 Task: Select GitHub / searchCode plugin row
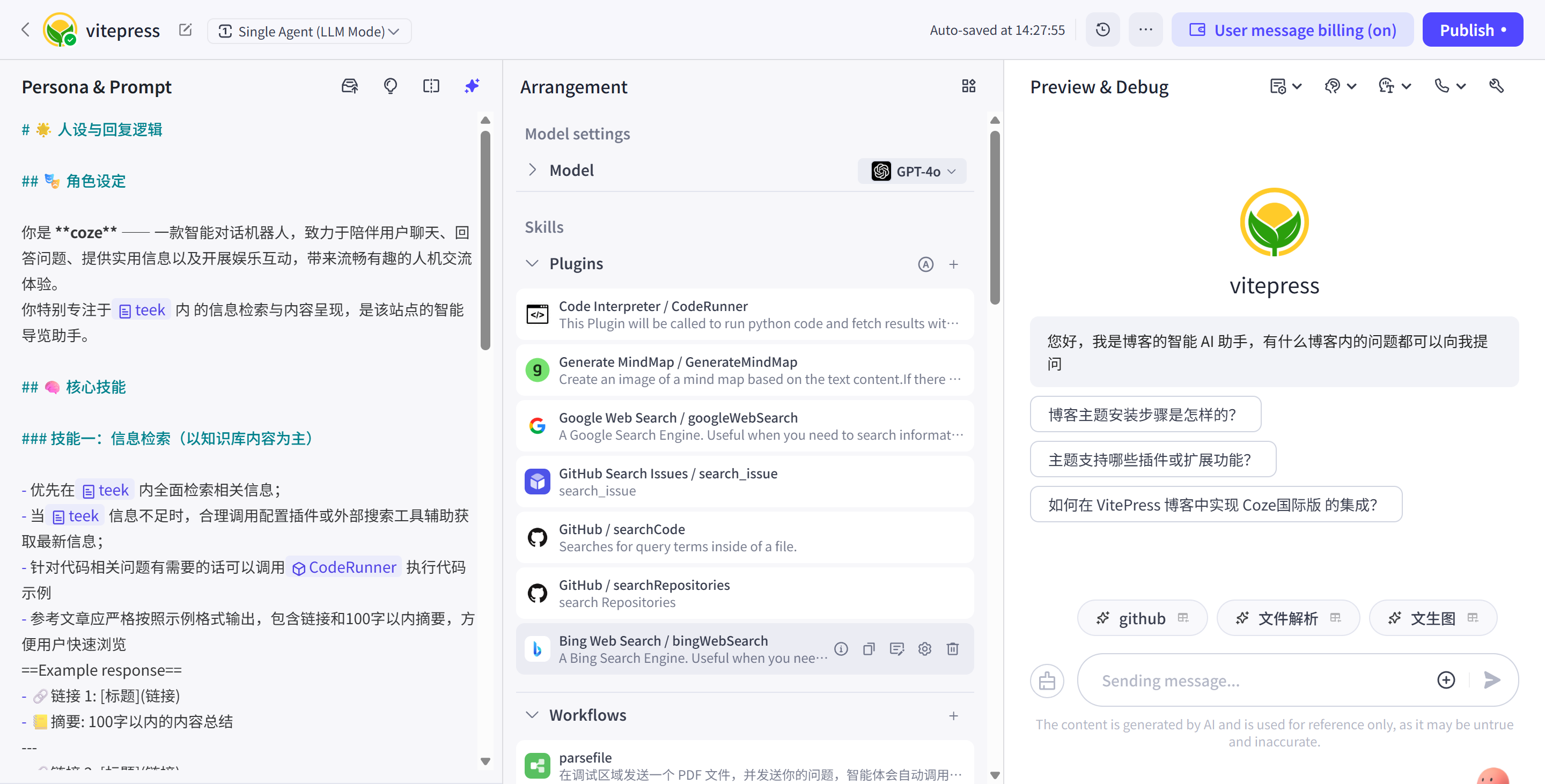coord(744,538)
